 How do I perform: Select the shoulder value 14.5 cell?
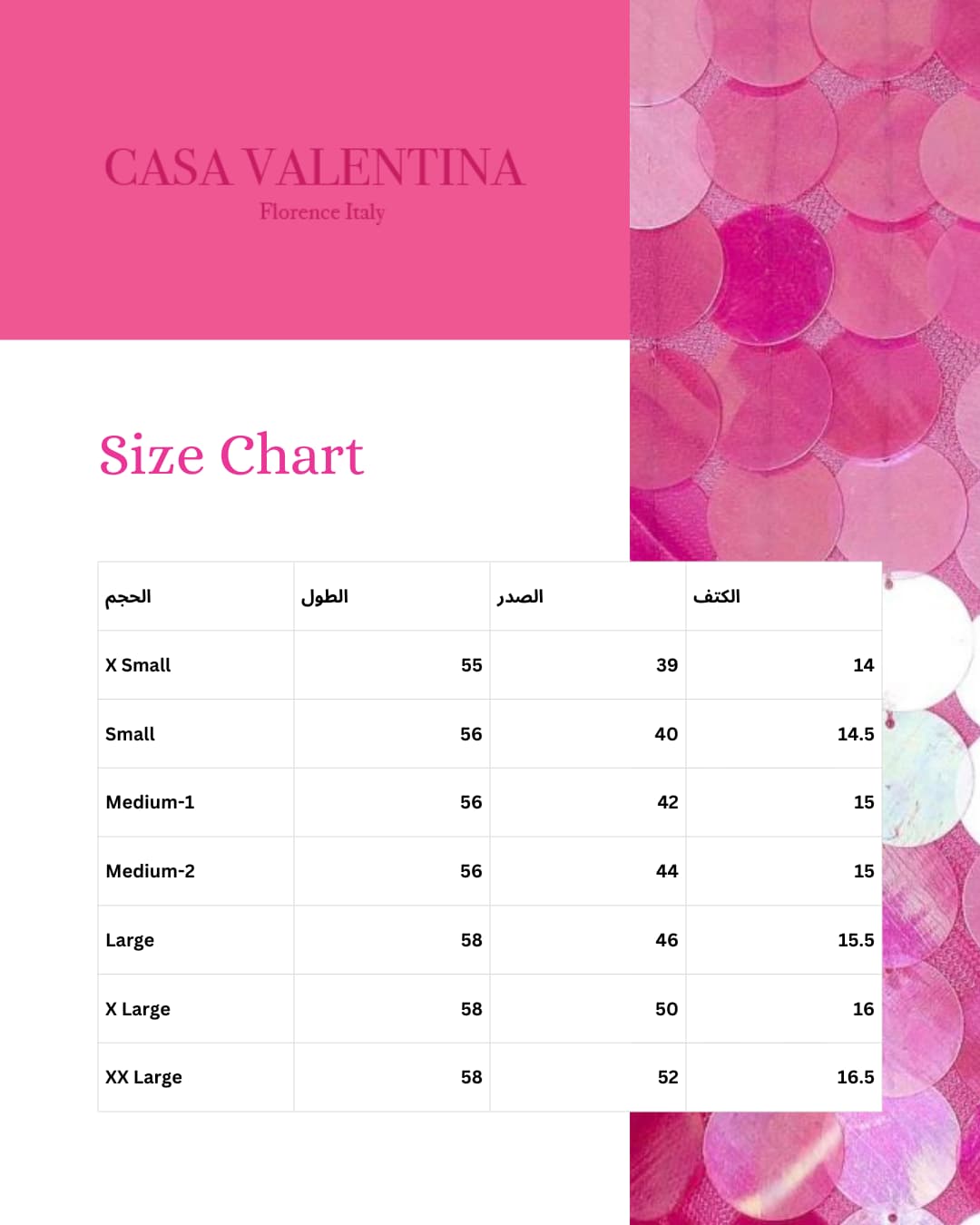coord(855,734)
